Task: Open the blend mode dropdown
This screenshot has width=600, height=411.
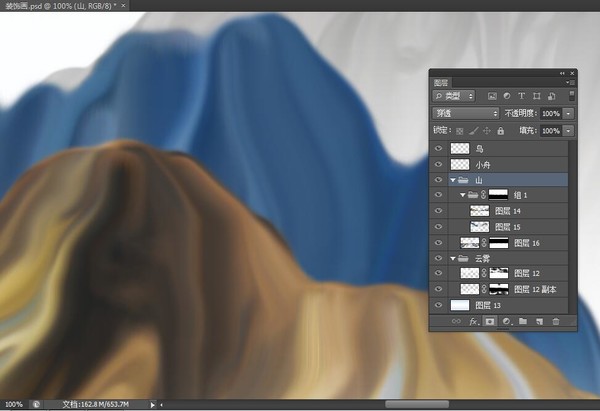Action: 466,113
